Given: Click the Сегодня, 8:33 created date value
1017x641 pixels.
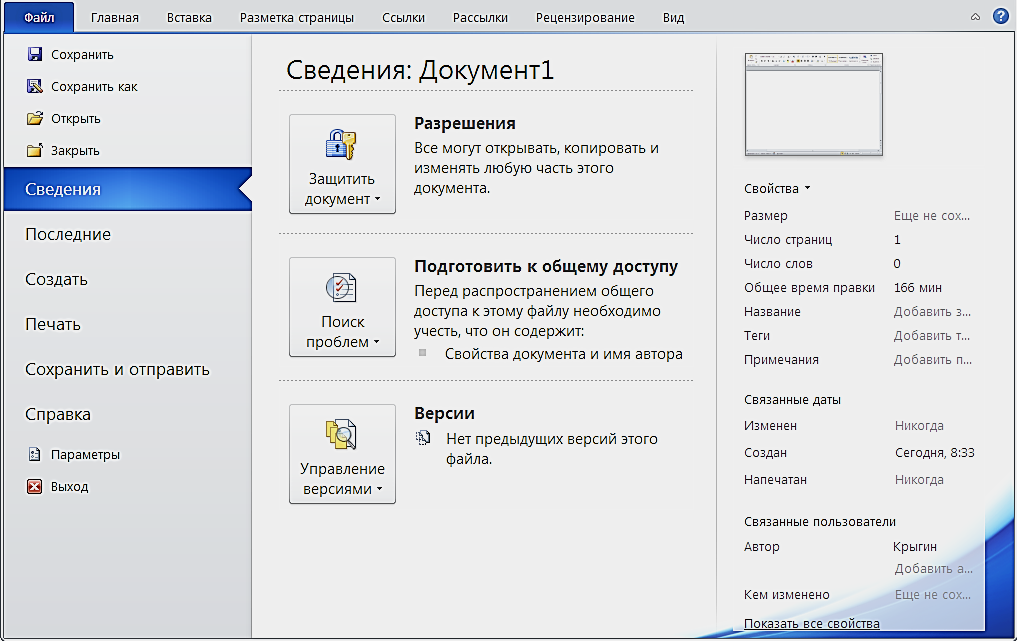Looking at the screenshot, I should click(x=935, y=453).
